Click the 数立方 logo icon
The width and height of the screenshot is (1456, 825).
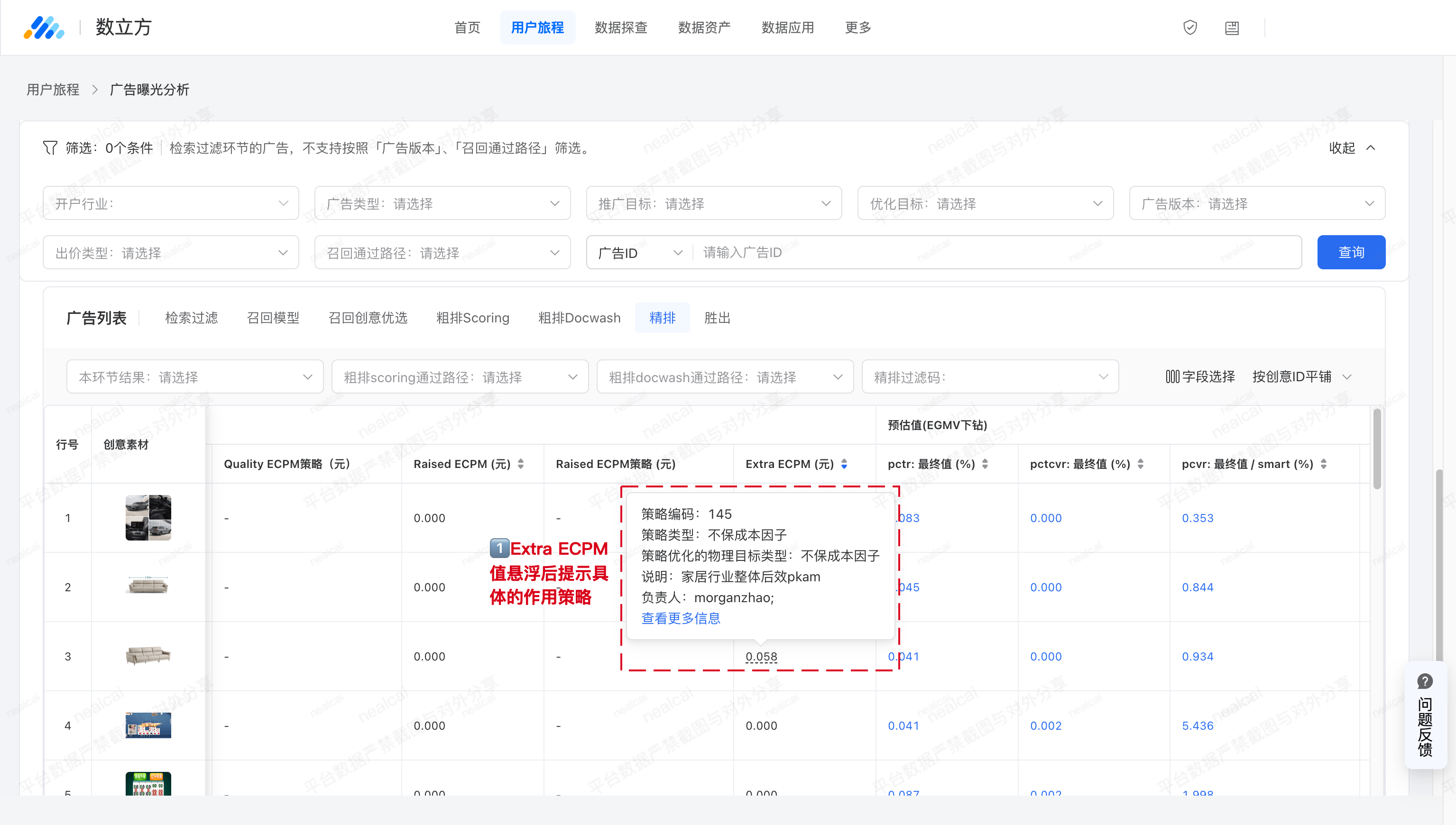click(x=44, y=27)
